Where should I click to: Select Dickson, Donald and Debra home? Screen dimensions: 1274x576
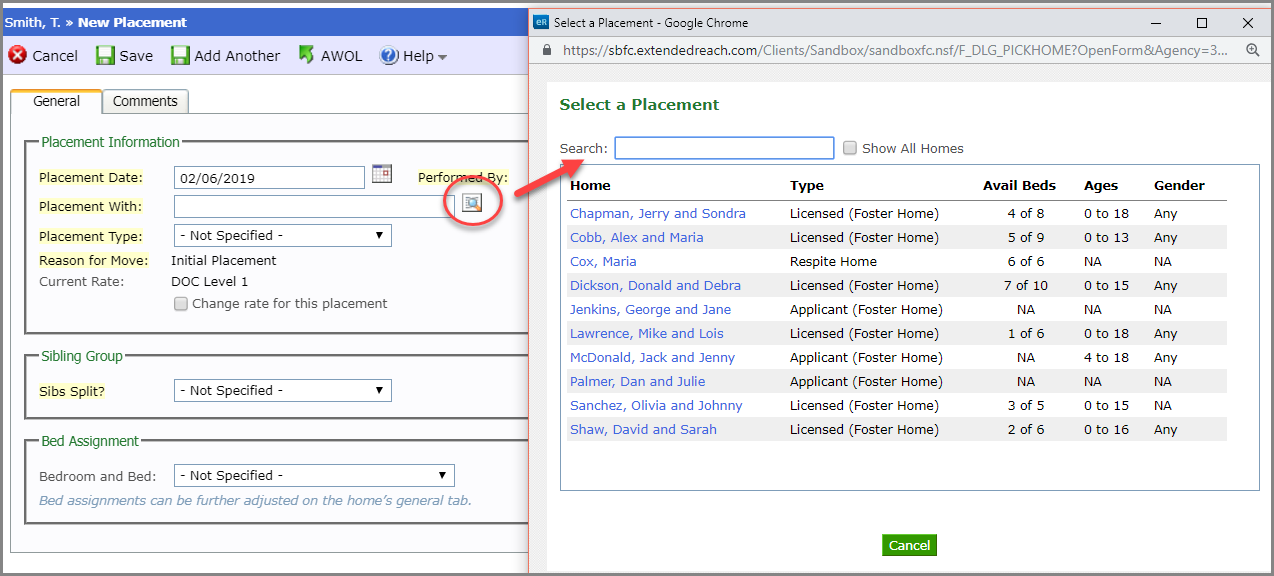[x=655, y=285]
